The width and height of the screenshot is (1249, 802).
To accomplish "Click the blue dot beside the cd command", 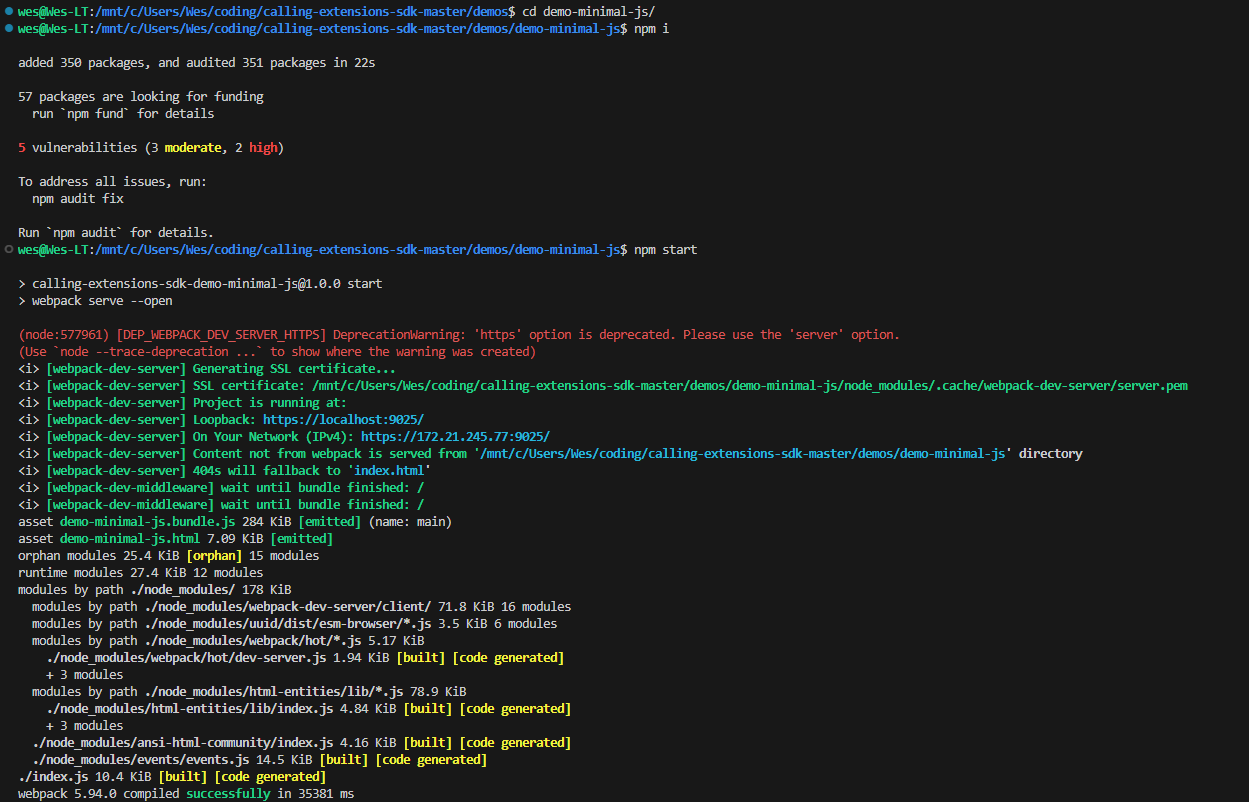I will 8,11.
